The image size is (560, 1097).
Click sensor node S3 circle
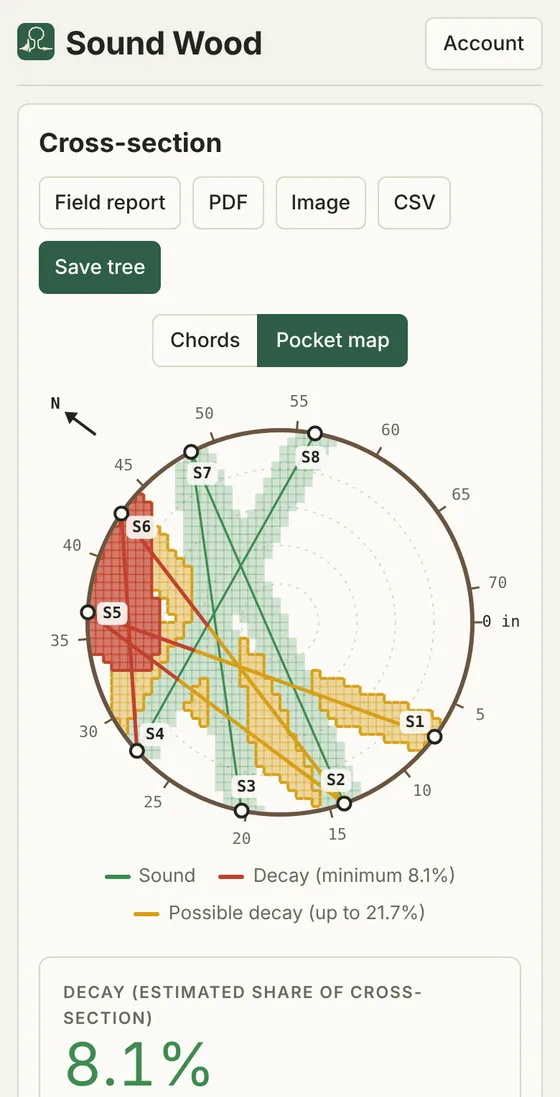[x=242, y=811]
